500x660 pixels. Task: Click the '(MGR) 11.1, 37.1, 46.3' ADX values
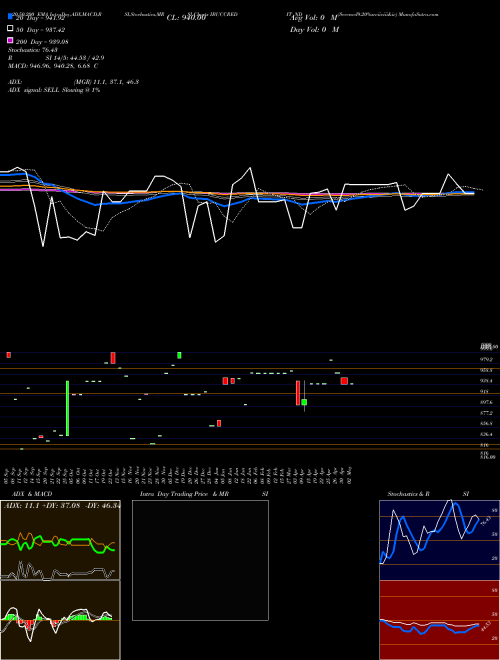(x=106, y=82)
